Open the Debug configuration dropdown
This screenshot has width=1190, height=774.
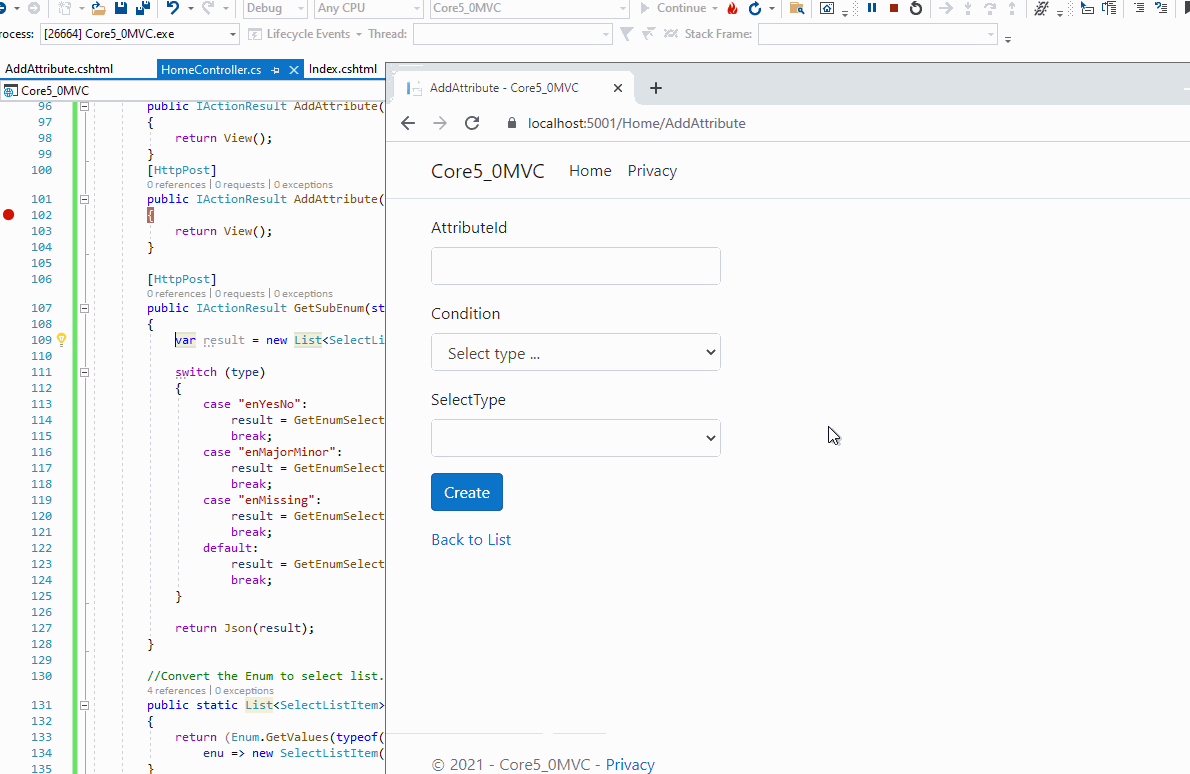click(x=275, y=8)
